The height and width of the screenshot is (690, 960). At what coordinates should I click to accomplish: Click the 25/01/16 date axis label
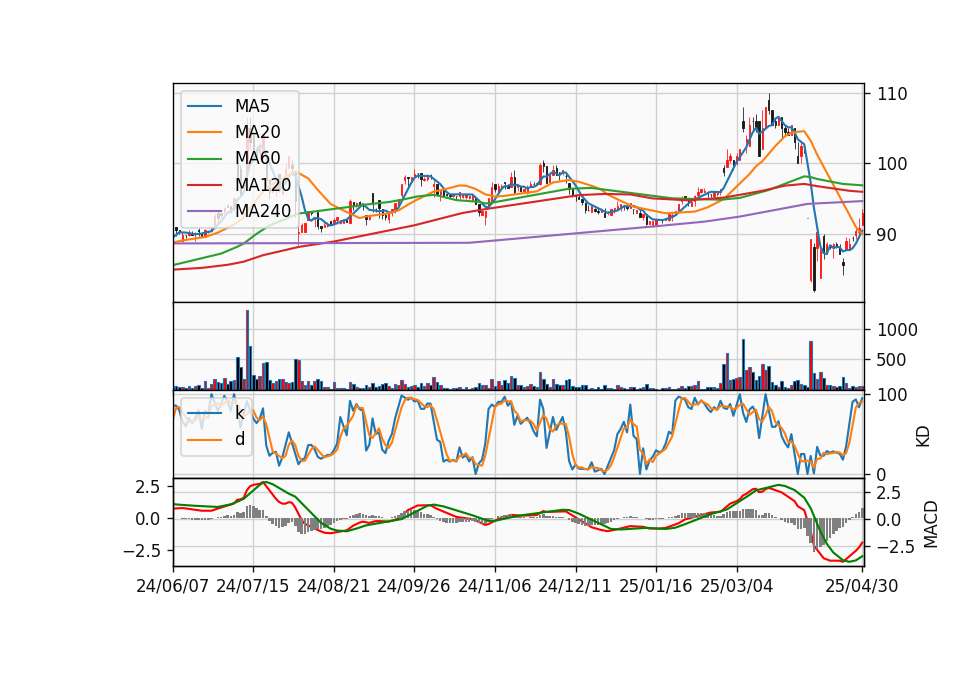tap(656, 586)
